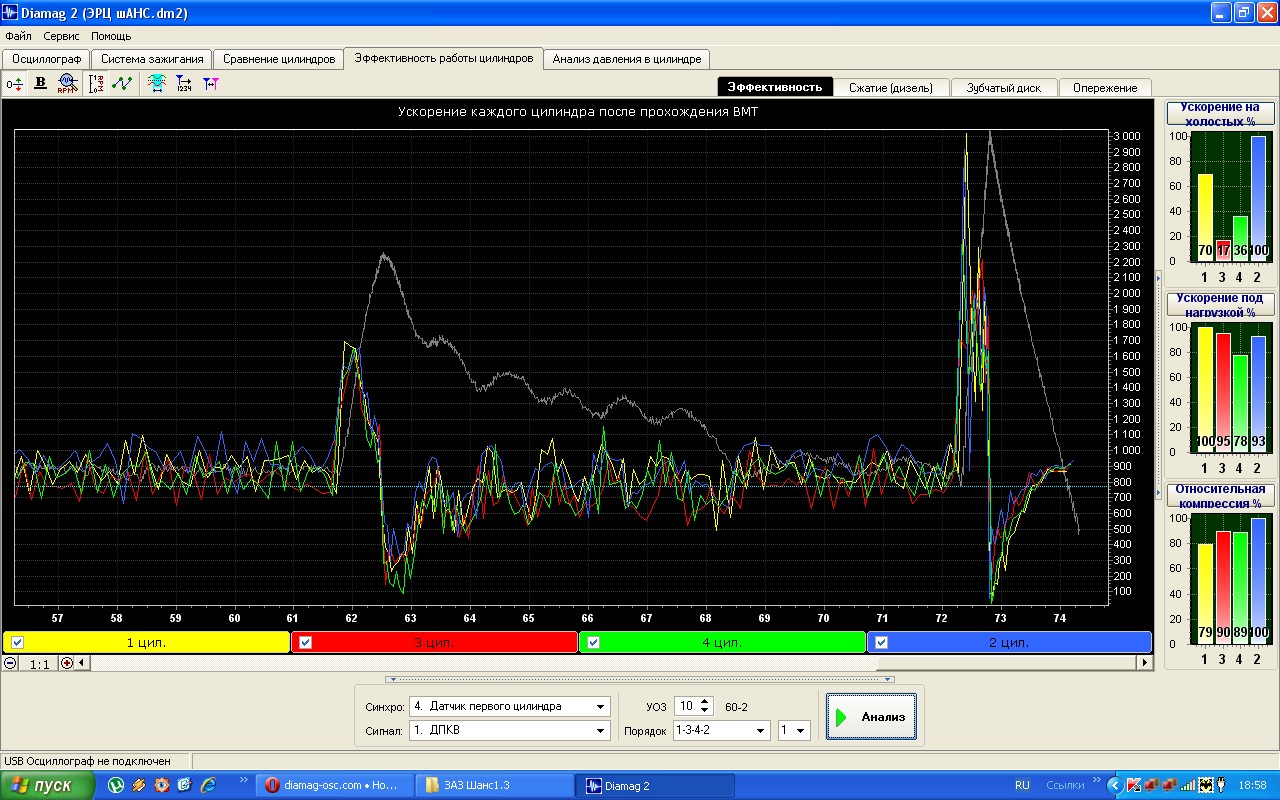Viewport: 1280px width, 800px height.
Task: Open the Синхро dropdown
Action: (x=601, y=707)
